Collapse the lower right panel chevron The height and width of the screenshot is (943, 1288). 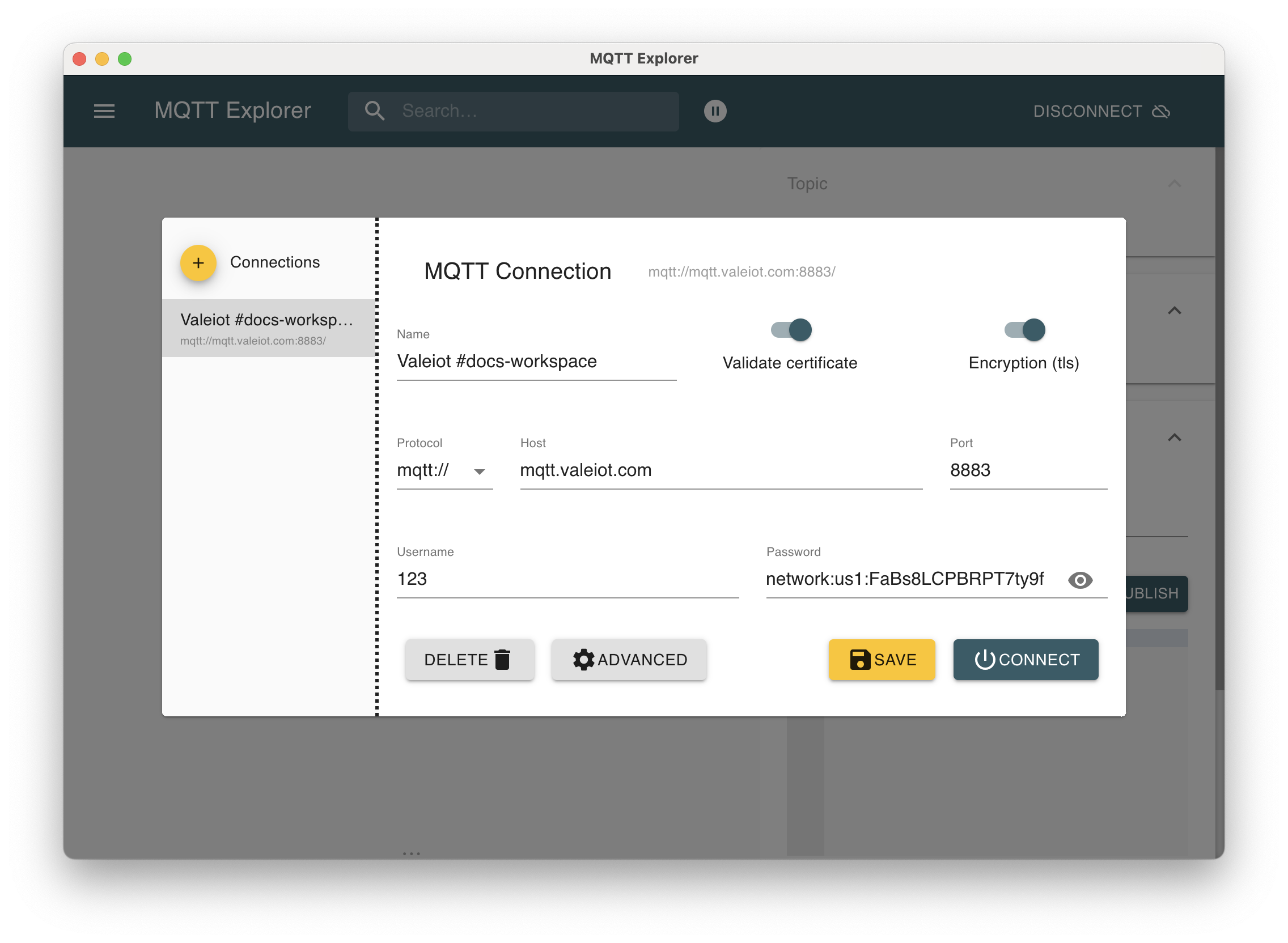tap(1174, 437)
